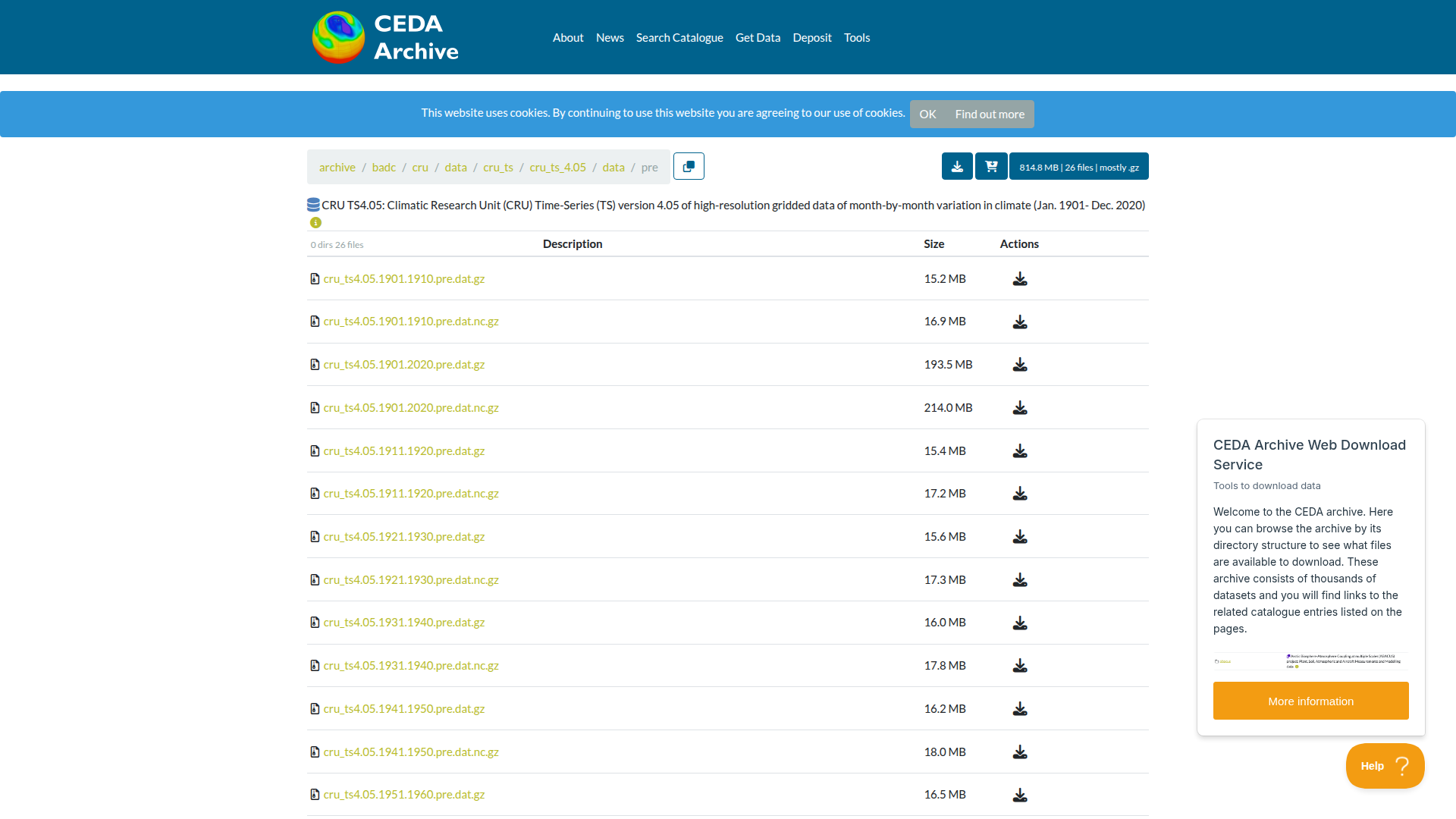Click Find out more about cookies

(x=990, y=114)
